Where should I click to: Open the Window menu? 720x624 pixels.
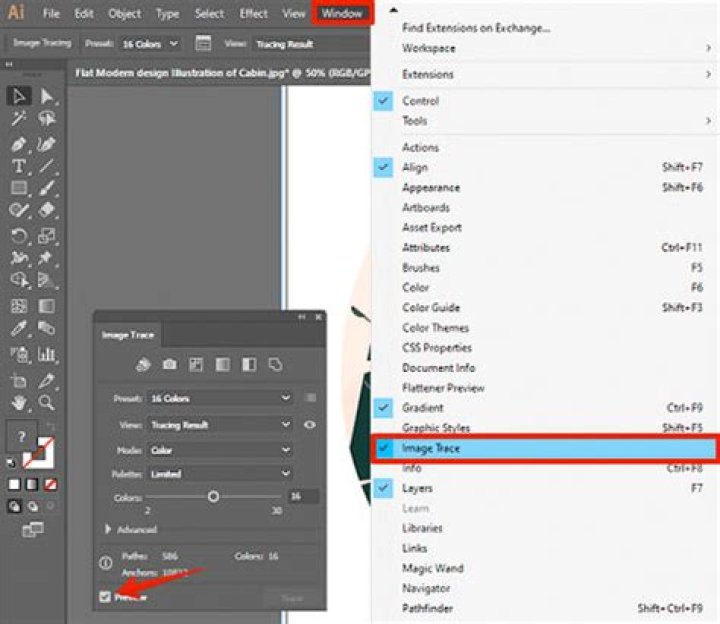click(342, 13)
